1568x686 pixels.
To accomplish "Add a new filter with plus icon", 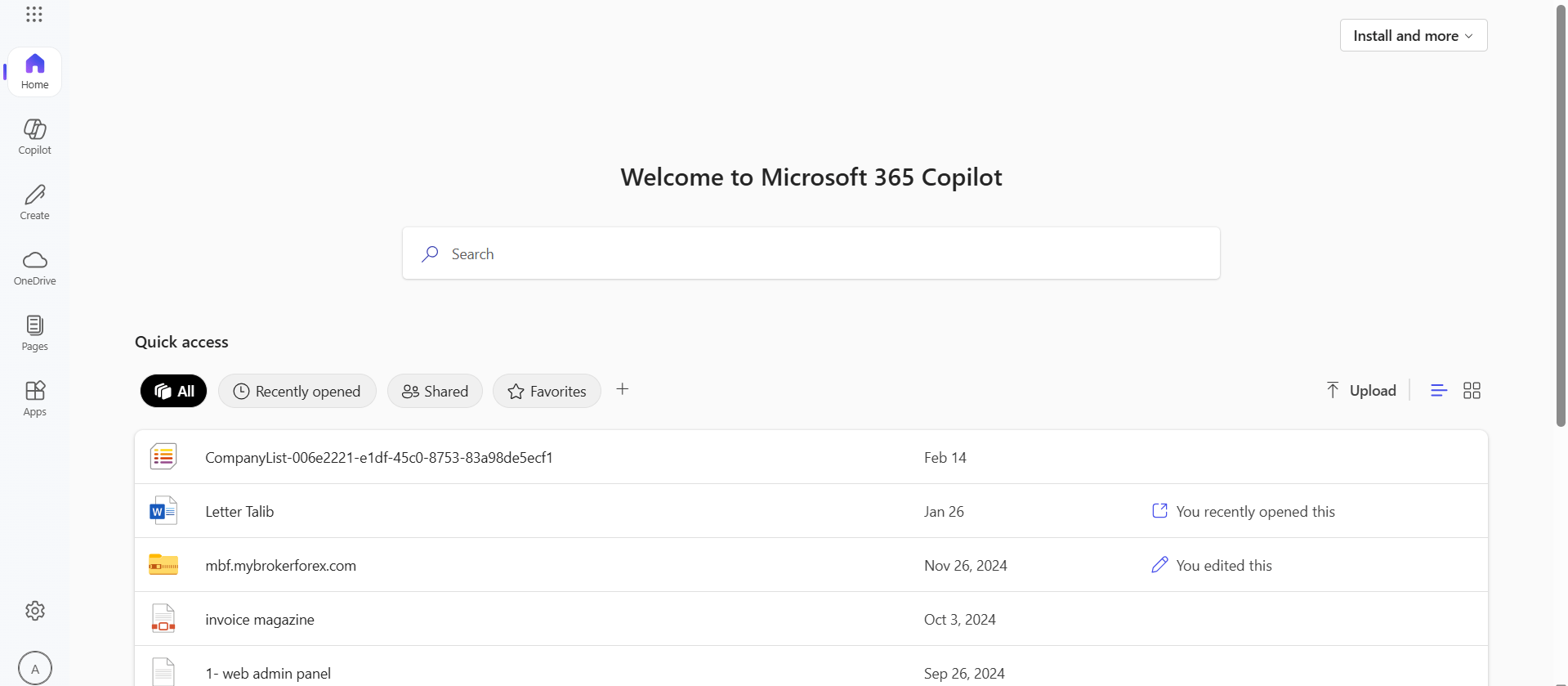I will [623, 389].
